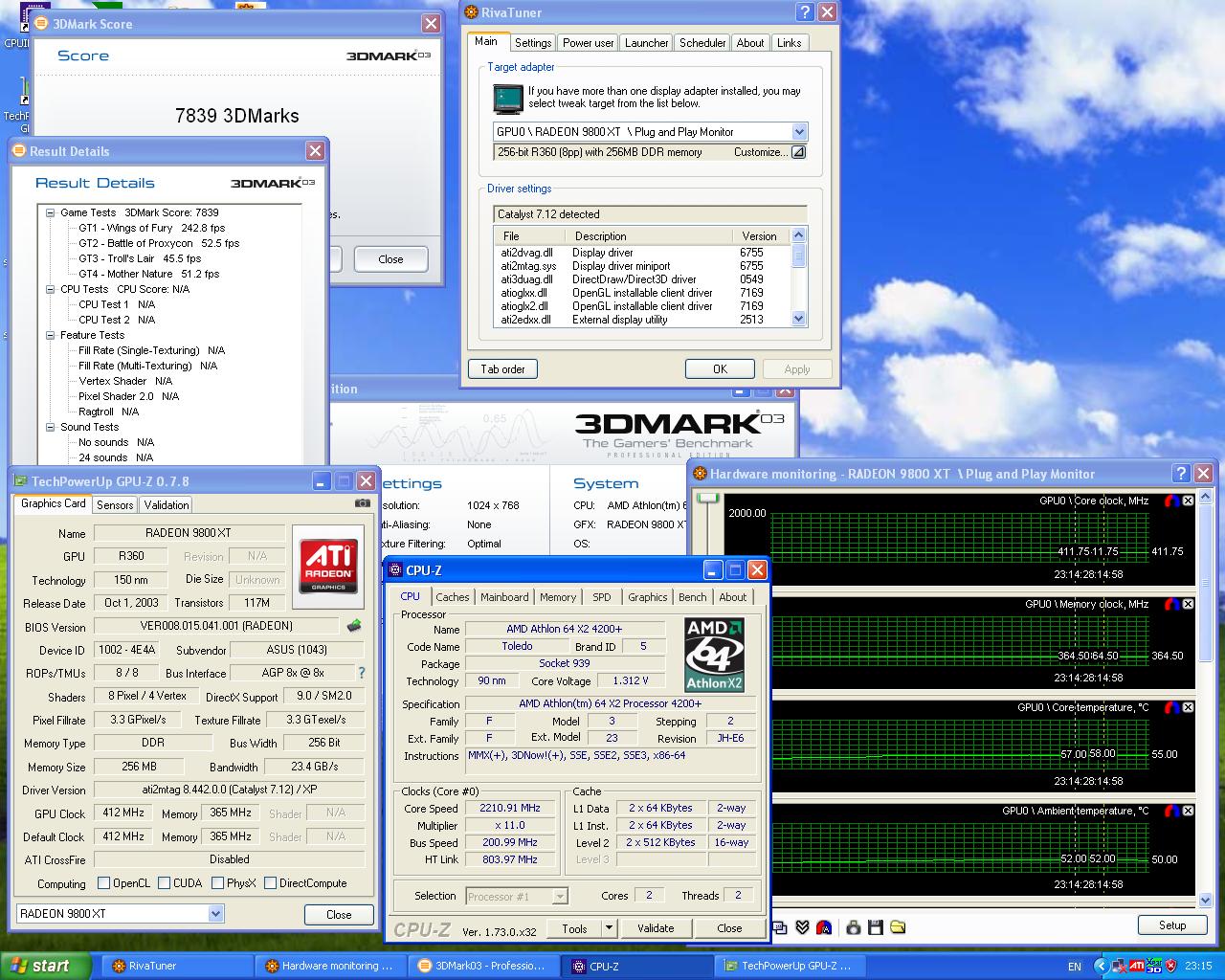Click the Validate button in CPU-Z
Screen dimensions: 1225x980
click(656, 928)
